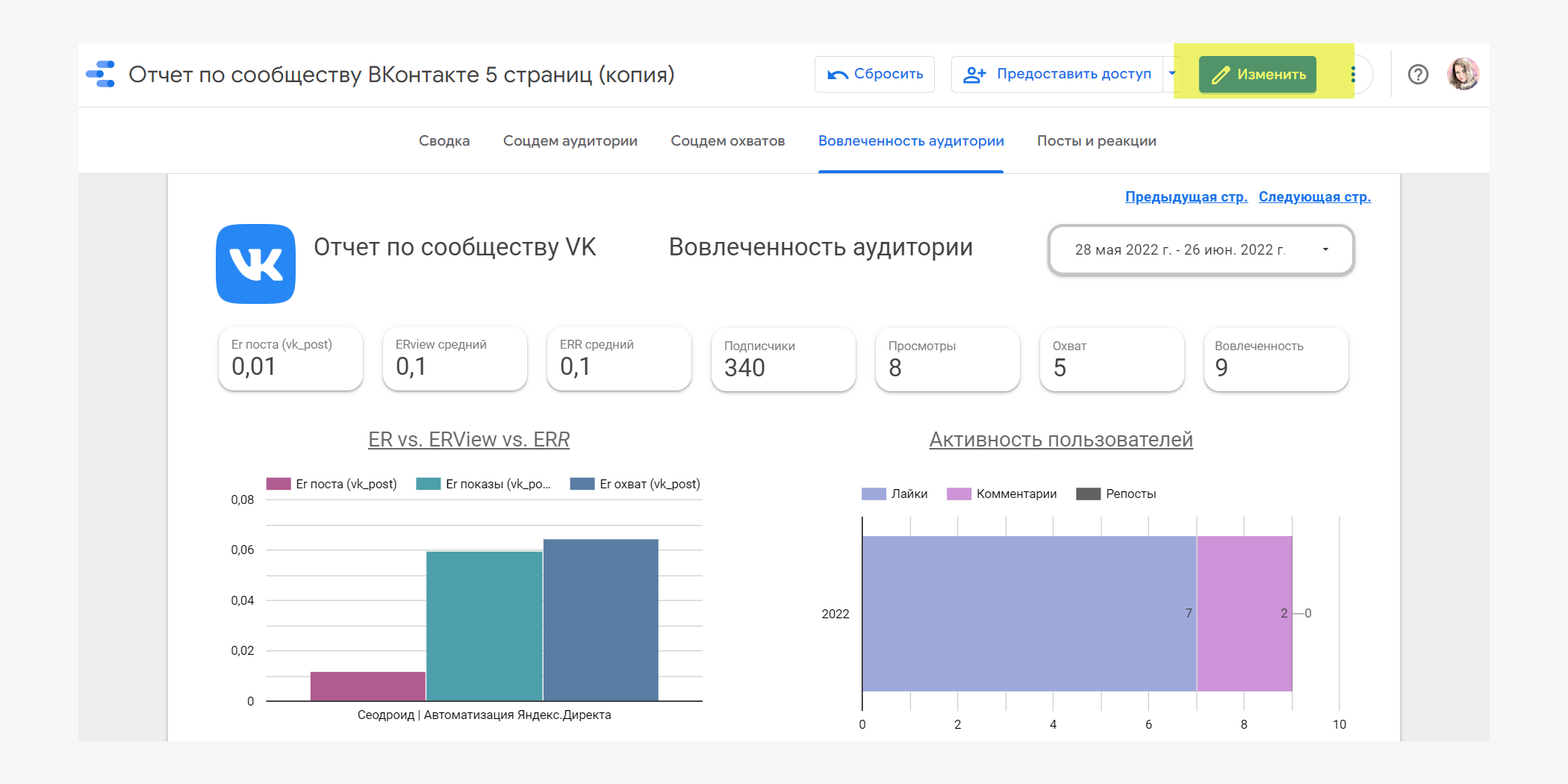Open the Соцдем аудитории tab
Viewport: 1568px width, 784px height.
click(570, 141)
